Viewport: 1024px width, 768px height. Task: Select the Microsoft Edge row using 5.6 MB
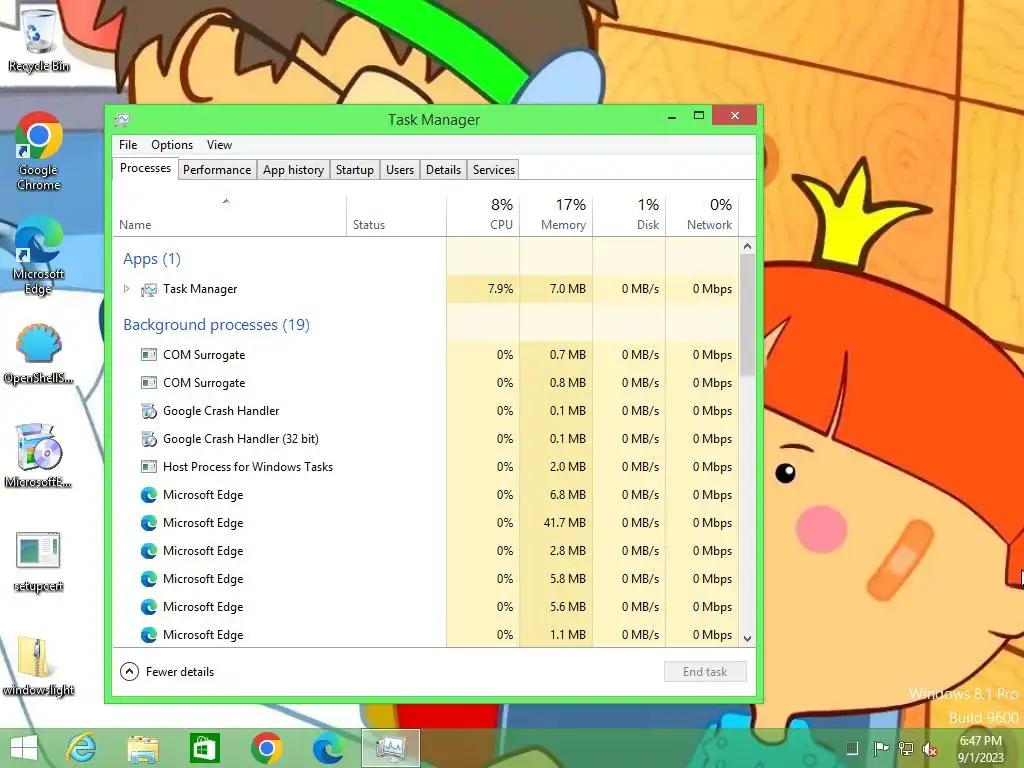point(426,607)
